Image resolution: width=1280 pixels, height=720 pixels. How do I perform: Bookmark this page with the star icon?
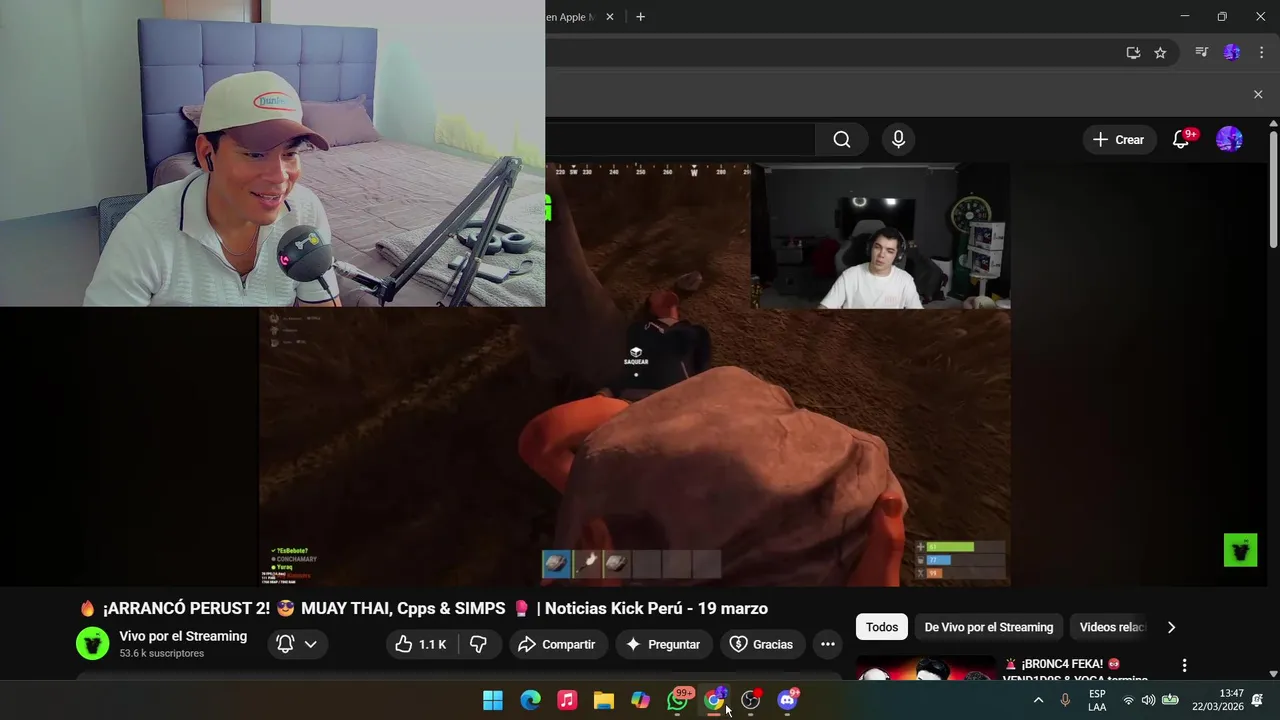(x=1160, y=53)
